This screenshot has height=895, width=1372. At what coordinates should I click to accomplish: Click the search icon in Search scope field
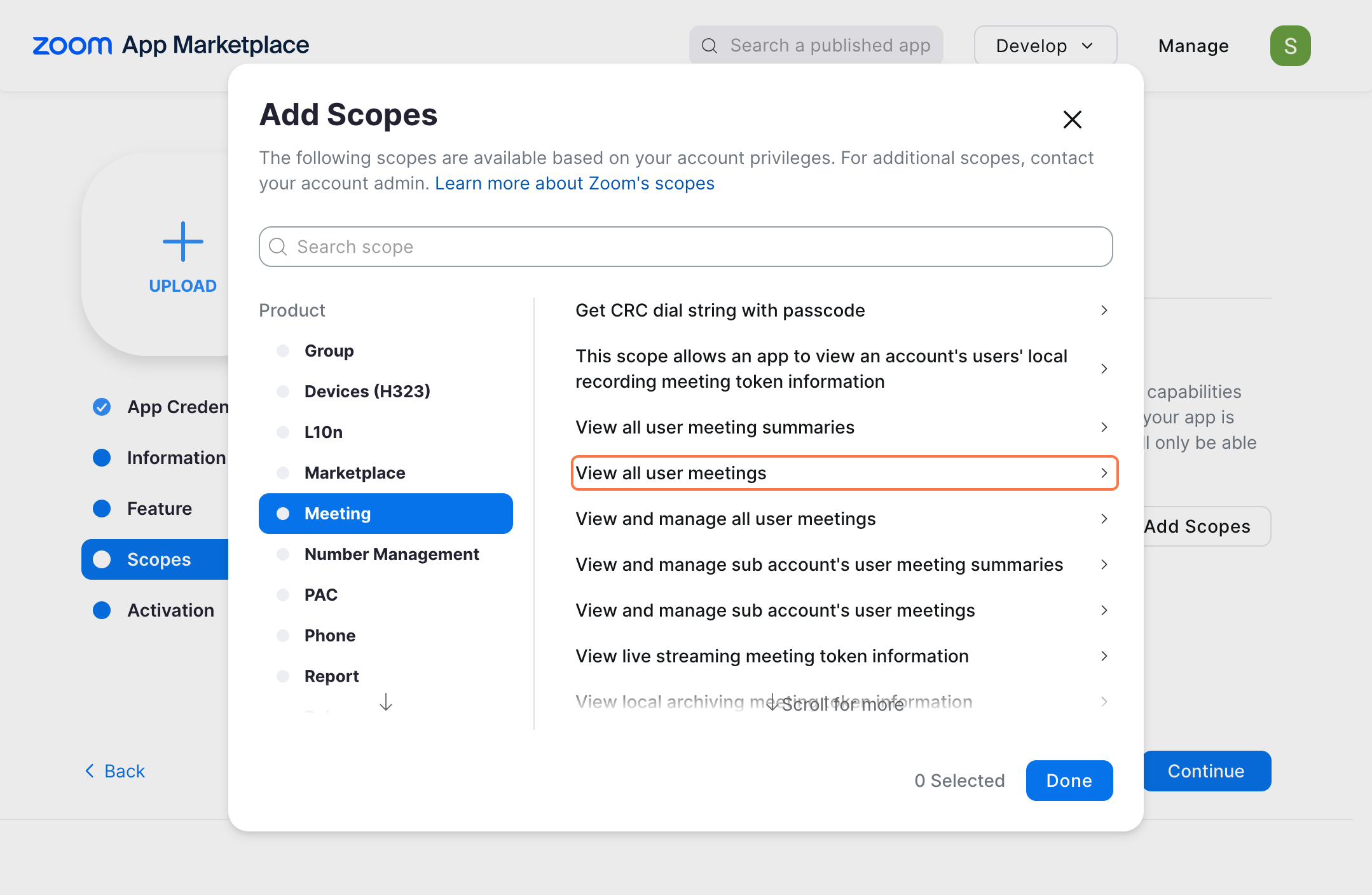pyautogui.click(x=278, y=247)
